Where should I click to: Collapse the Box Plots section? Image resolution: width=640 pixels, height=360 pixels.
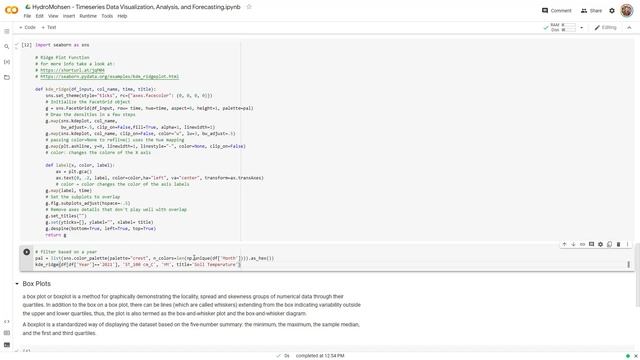(x=17, y=284)
